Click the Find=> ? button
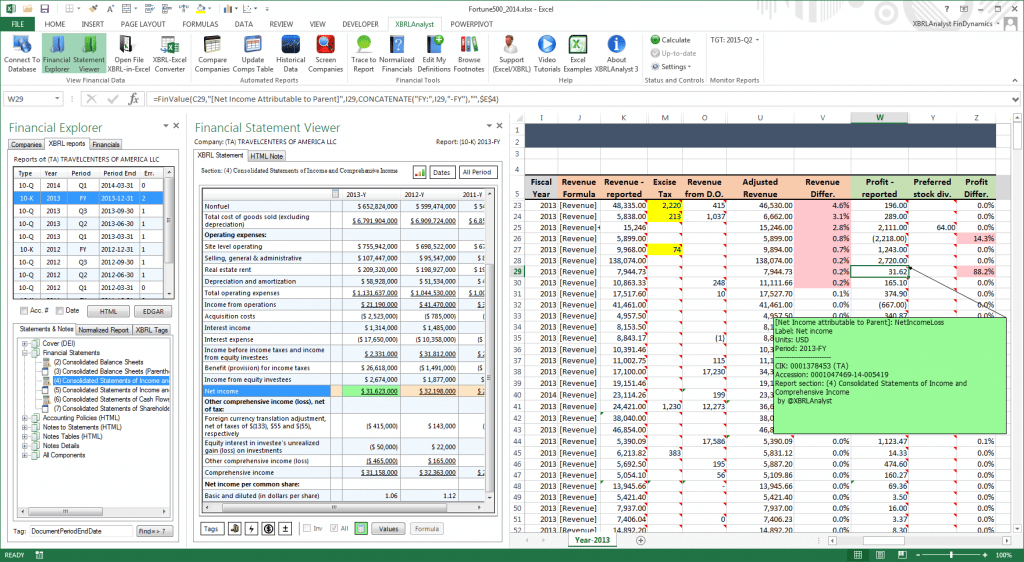The image size is (1024, 562). click(x=155, y=531)
